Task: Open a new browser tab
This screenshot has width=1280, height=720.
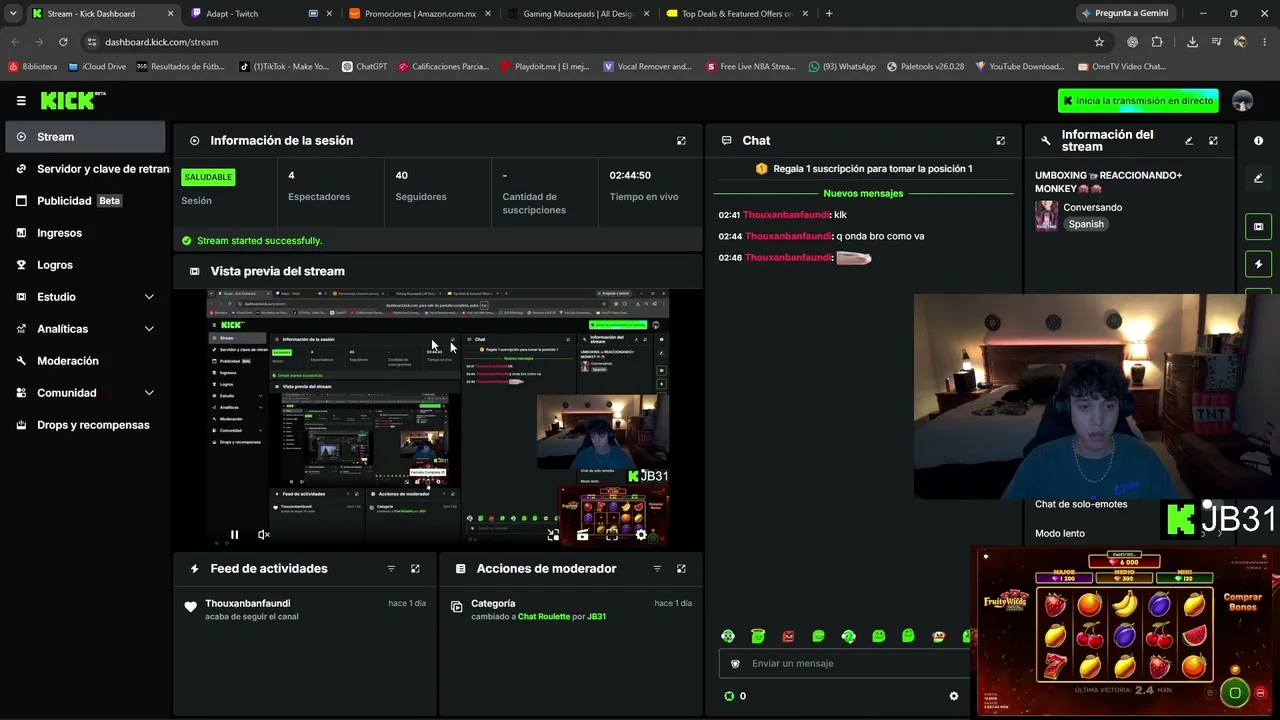Action: (x=829, y=14)
